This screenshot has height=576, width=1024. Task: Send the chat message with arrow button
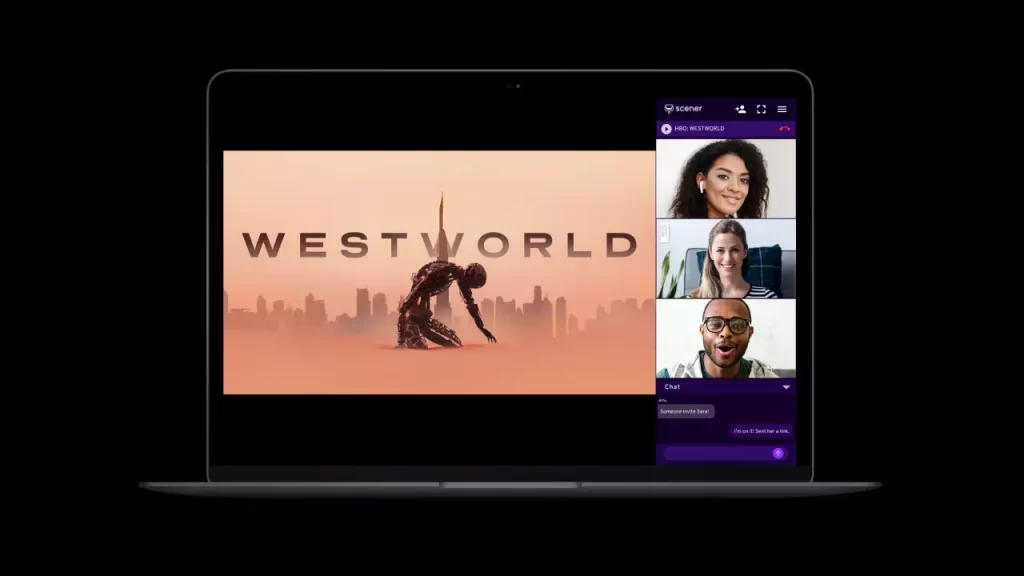778,453
